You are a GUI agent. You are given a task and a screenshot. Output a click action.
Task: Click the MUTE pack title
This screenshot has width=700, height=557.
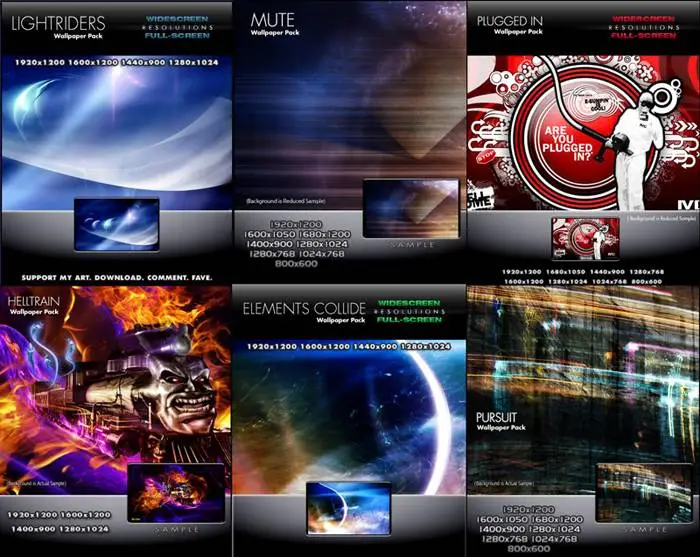tap(272, 20)
